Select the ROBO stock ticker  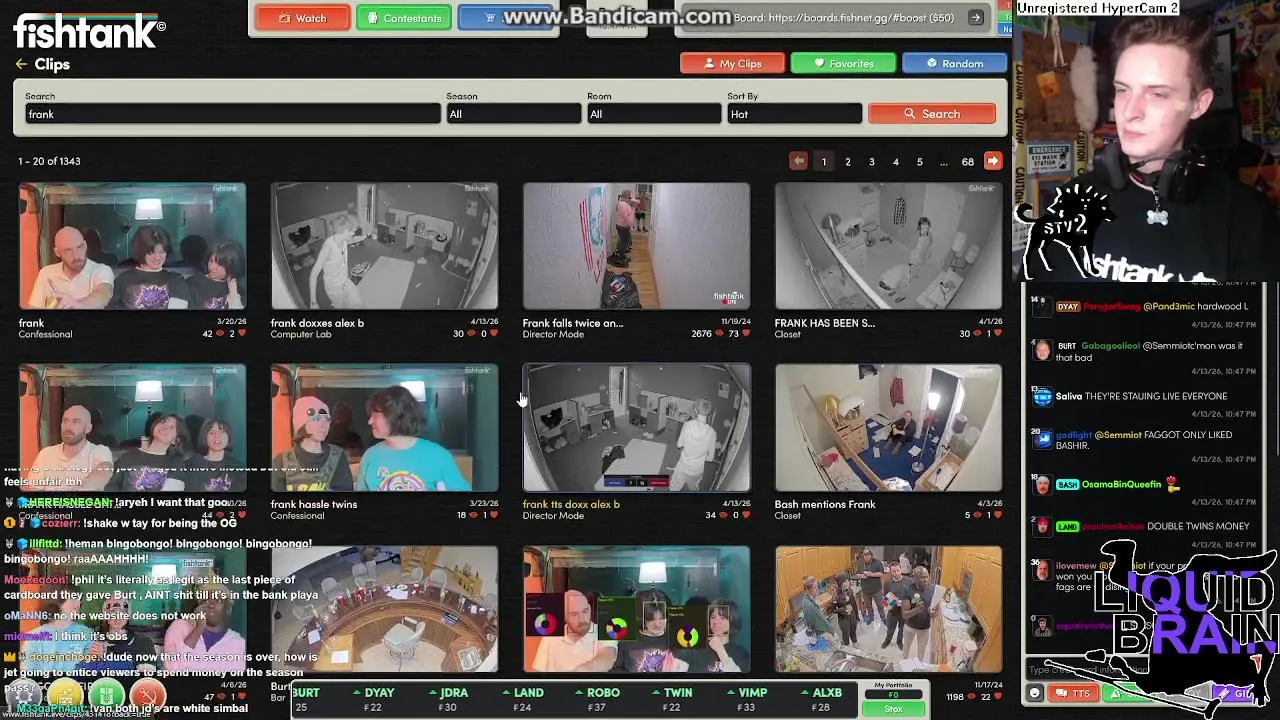[596, 699]
